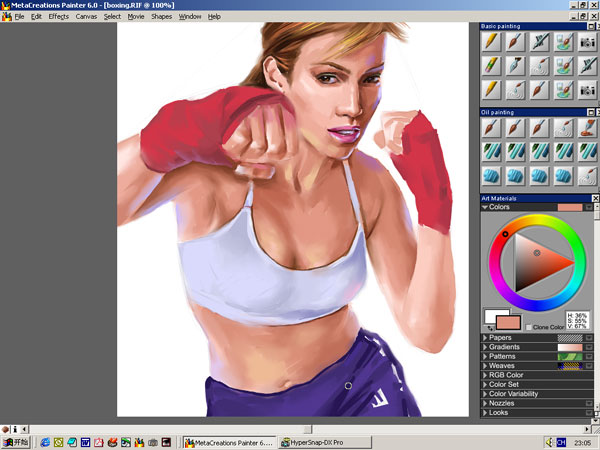Choose the pencil with eraser brush

pyautogui.click(x=491, y=65)
